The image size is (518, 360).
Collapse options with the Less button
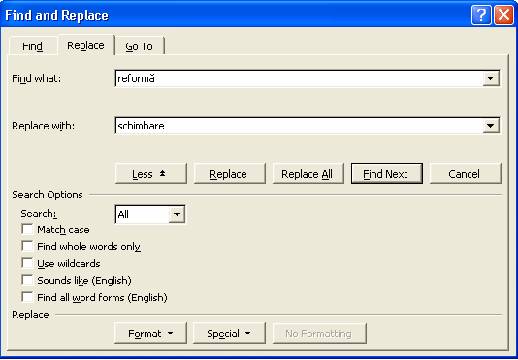[150, 173]
